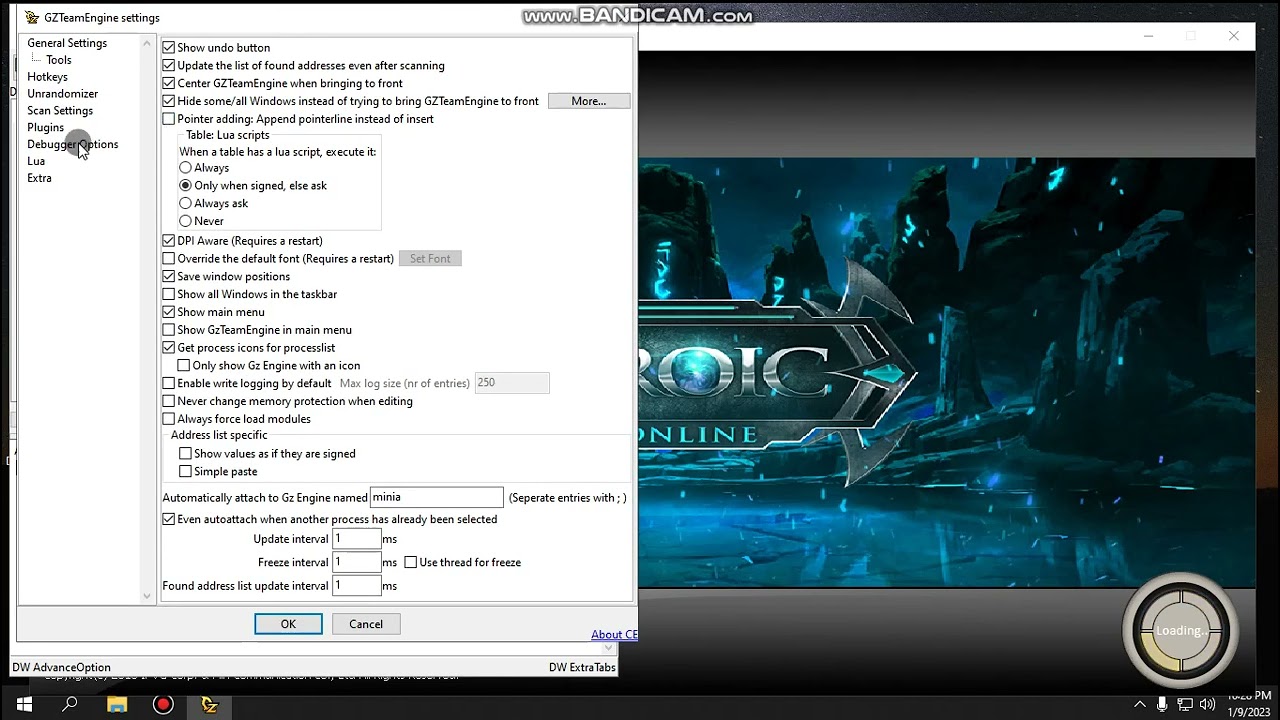Image resolution: width=1280 pixels, height=720 pixels.
Task: Enable Show GzTeamEngine in main menu
Action: pyautogui.click(x=169, y=330)
